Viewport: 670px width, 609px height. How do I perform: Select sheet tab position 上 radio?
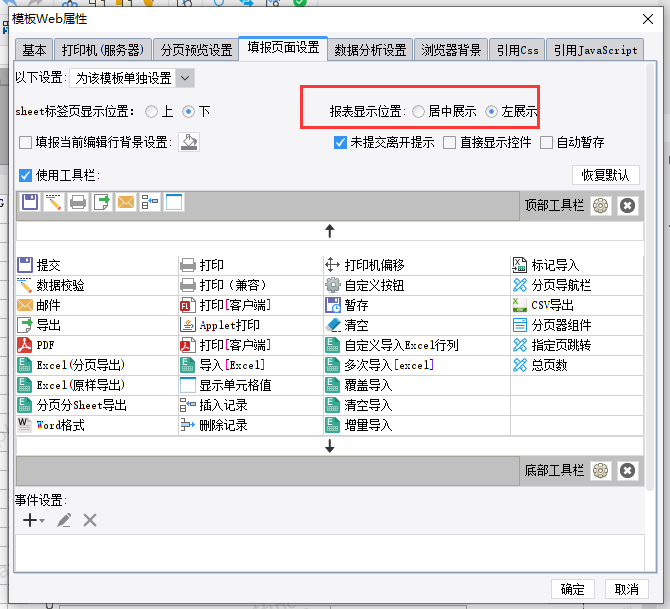[x=151, y=112]
